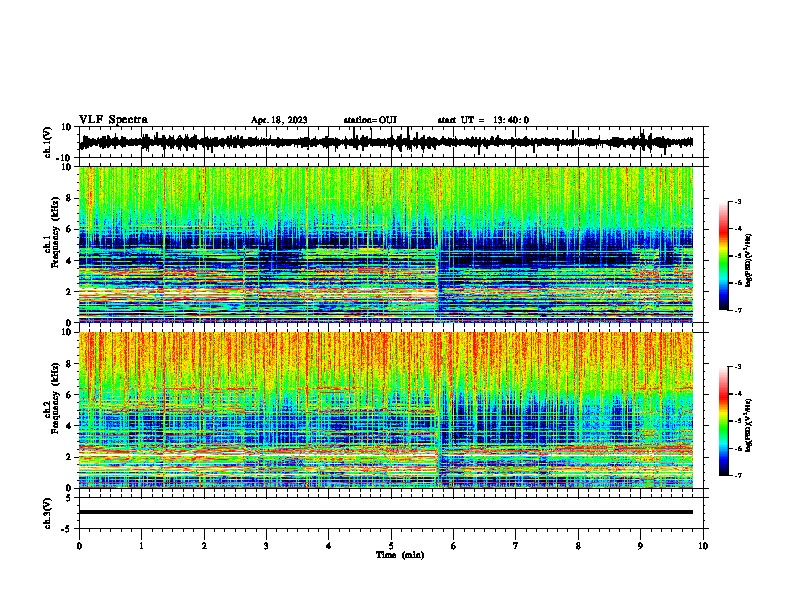
Task: Click the flat black ch.3 signal line
Action: [x=386, y=512]
